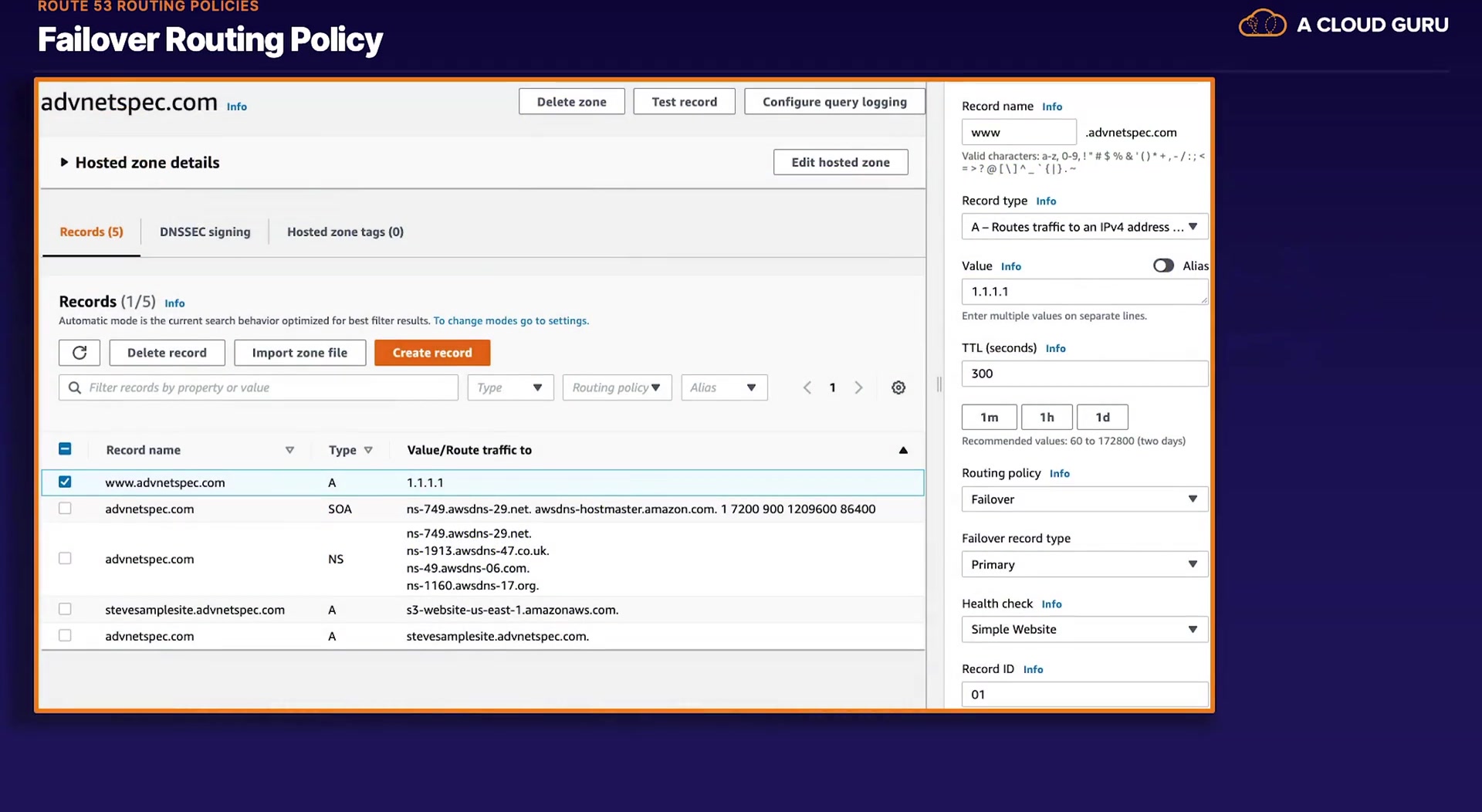1482x812 pixels.
Task: Toggle the select-all records checkbox
Action: tap(65, 449)
